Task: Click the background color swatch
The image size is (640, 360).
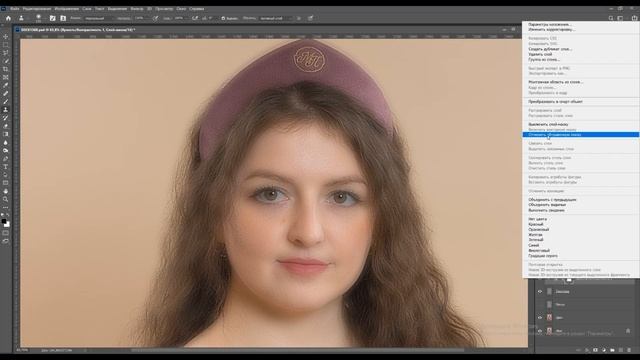Action: [7, 225]
